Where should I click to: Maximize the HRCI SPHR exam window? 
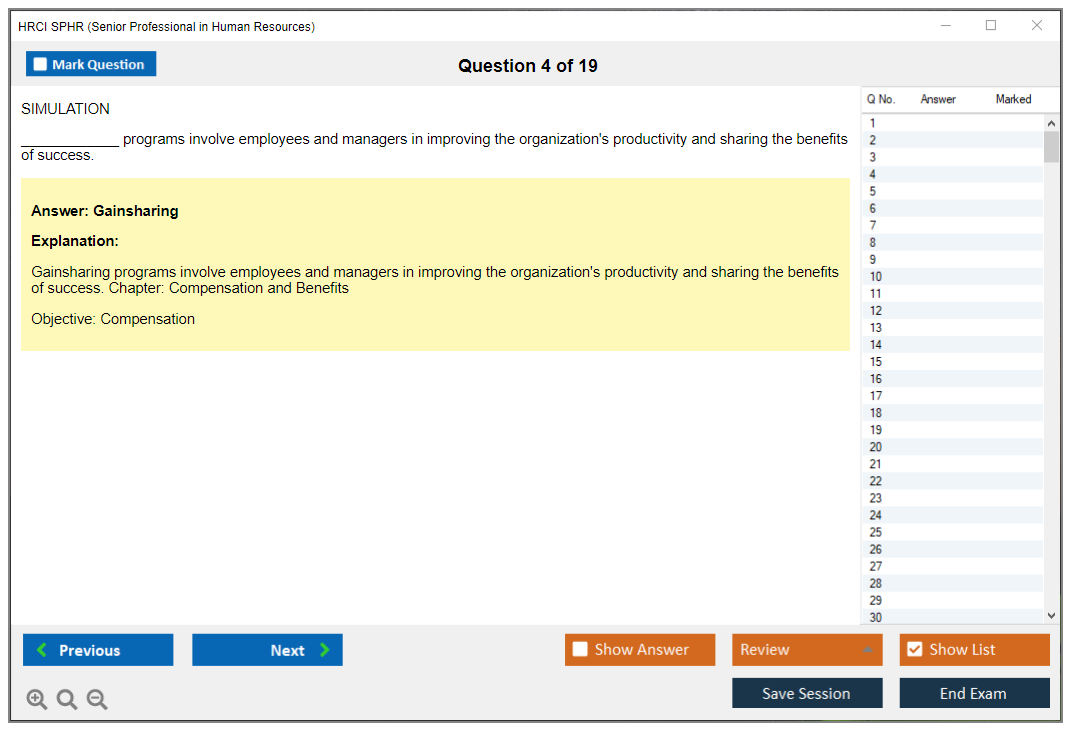[x=991, y=26]
